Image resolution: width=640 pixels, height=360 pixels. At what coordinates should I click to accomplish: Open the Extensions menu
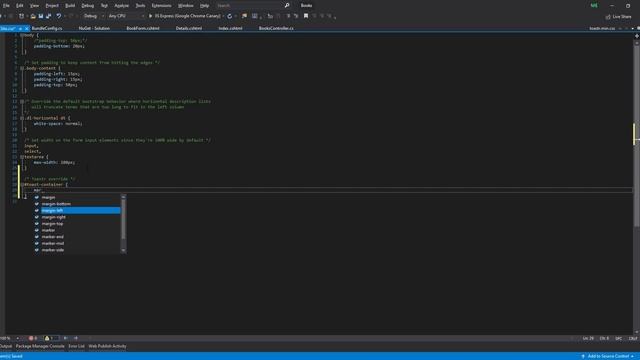point(161,6)
